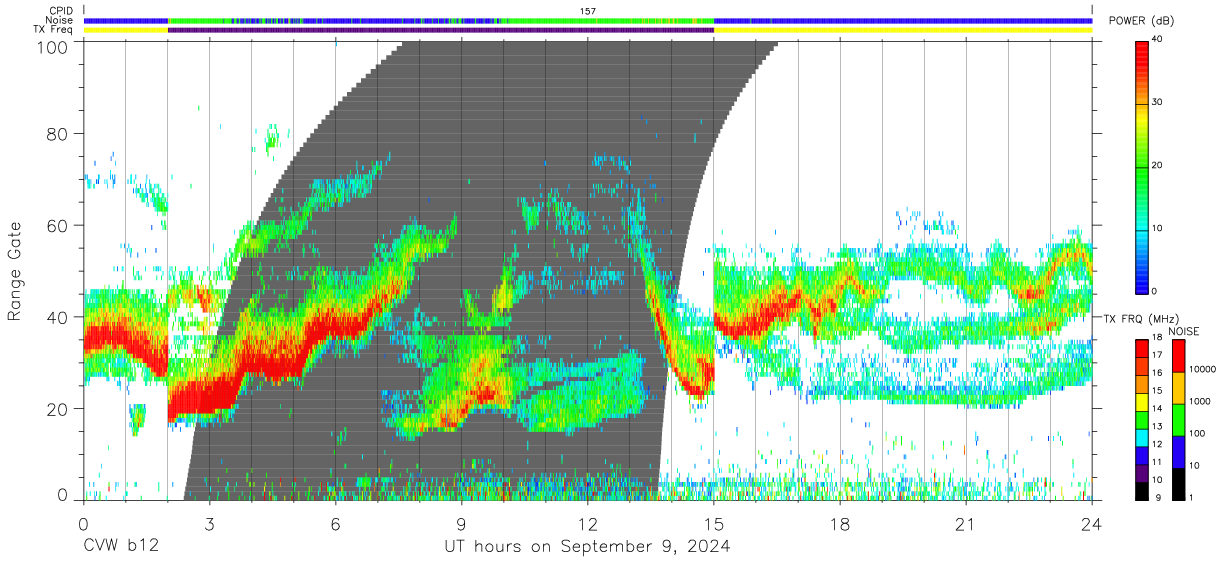Click the CPID value '157'
Image resolution: width=1228 pixels, height=567 pixels.
[588, 11]
